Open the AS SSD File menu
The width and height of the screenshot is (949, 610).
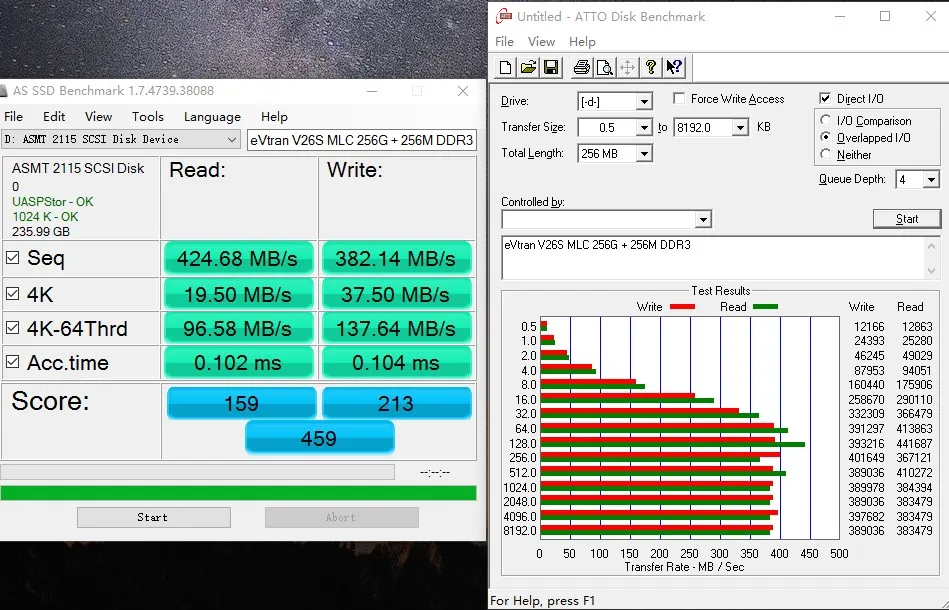(13, 116)
